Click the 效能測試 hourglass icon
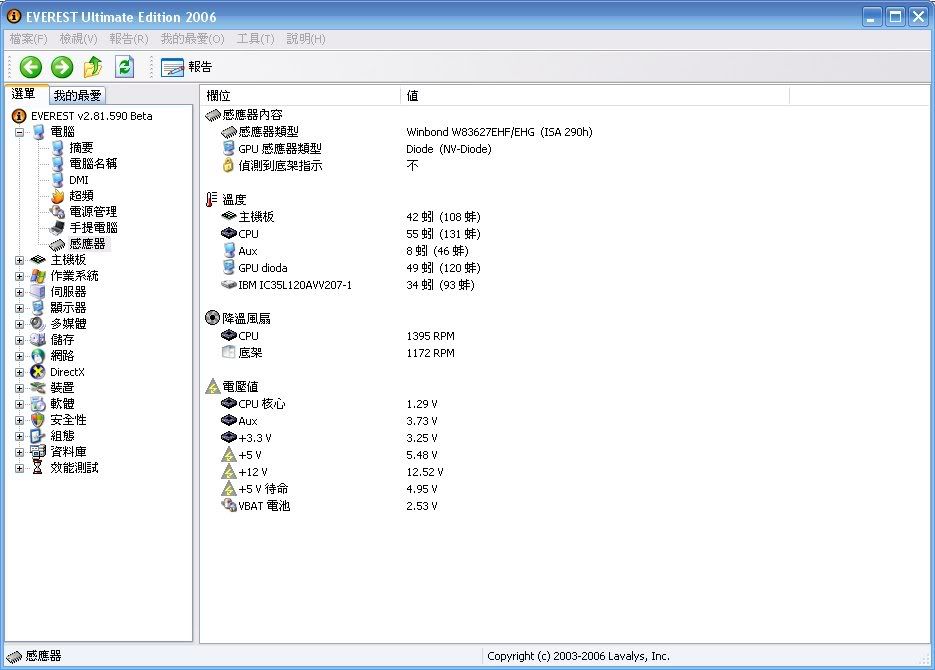This screenshot has width=935, height=670. (38, 468)
